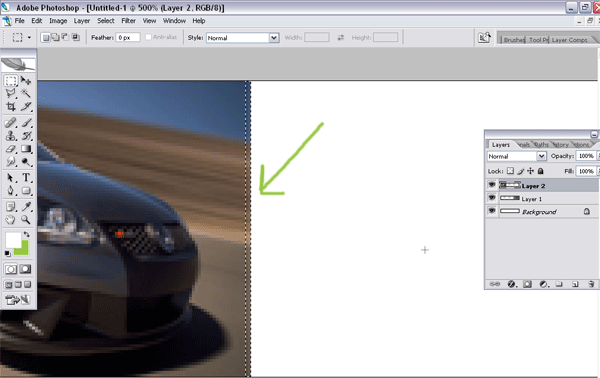The height and width of the screenshot is (378, 600).
Task: Switch to the Layers tab
Action: (x=501, y=145)
